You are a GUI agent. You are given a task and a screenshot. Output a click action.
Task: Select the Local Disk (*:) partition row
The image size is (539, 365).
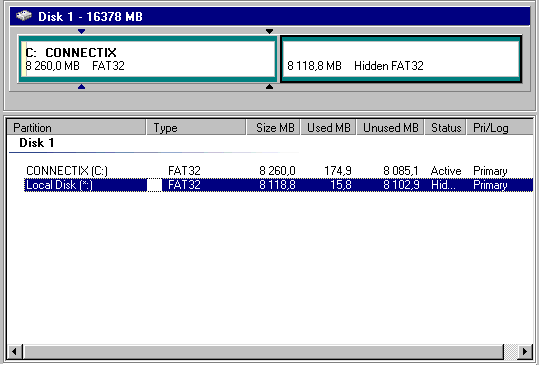[x=278, y=185]
